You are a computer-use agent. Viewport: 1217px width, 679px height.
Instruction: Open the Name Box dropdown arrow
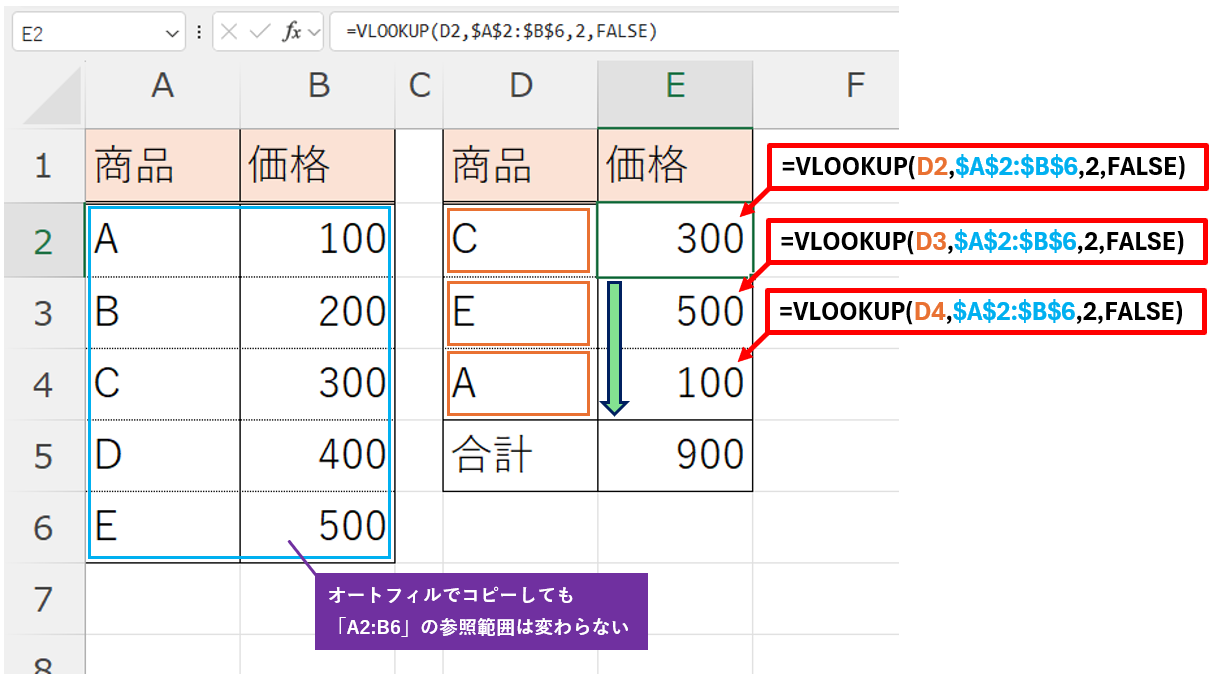coord(169,33)
